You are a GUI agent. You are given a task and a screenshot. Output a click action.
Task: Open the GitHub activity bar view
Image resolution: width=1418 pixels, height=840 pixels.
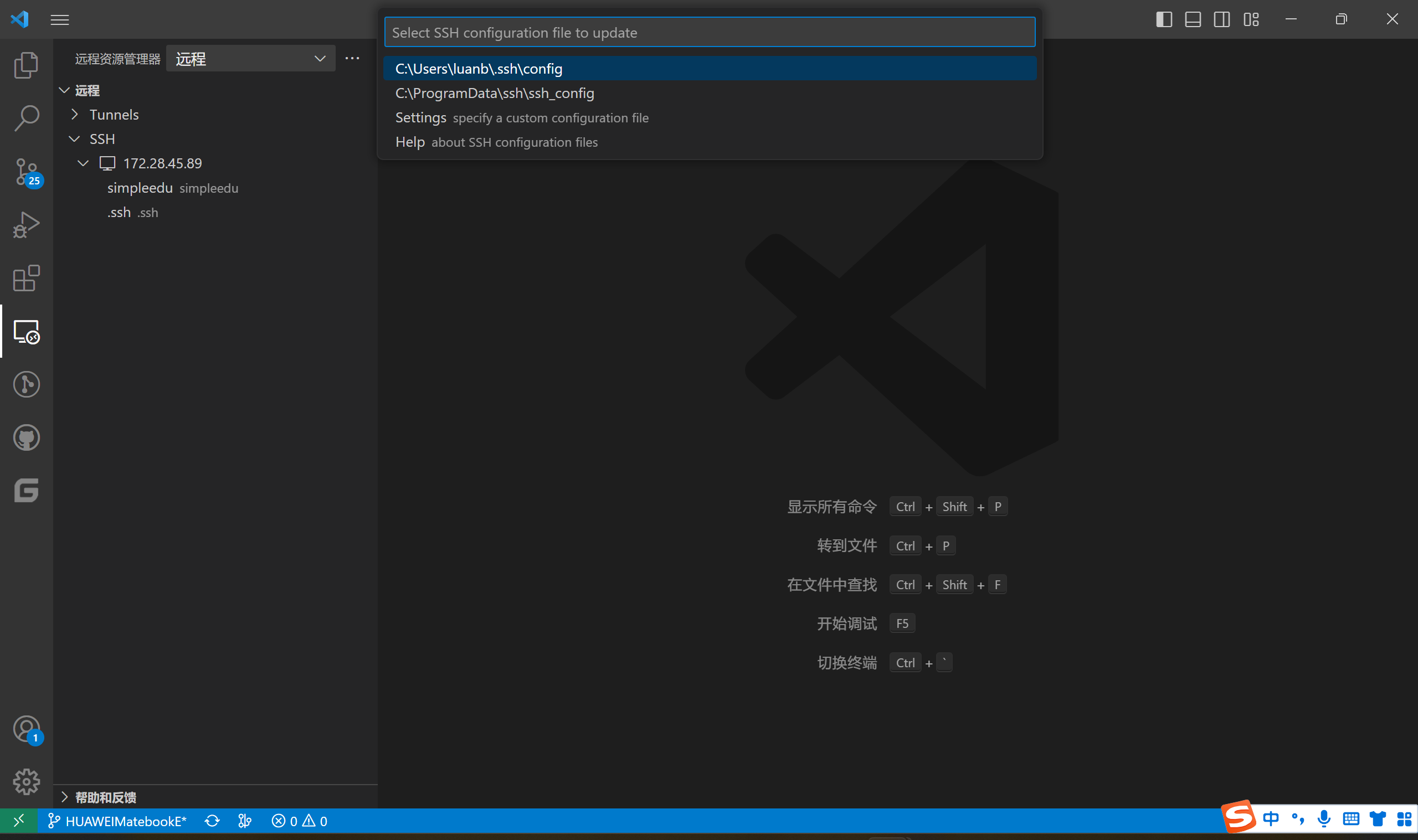26,437
